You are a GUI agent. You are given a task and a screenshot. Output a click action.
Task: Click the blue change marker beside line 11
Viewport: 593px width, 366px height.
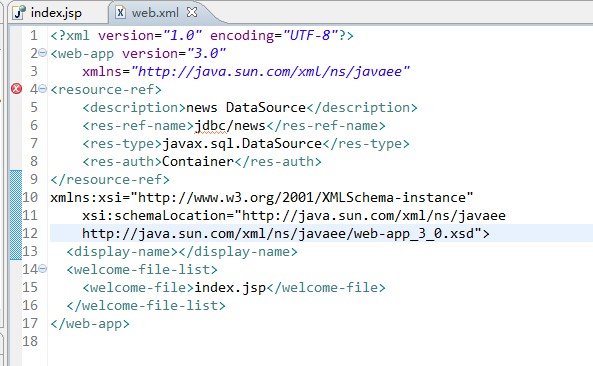pyautogui.click(x=16, y=215)
